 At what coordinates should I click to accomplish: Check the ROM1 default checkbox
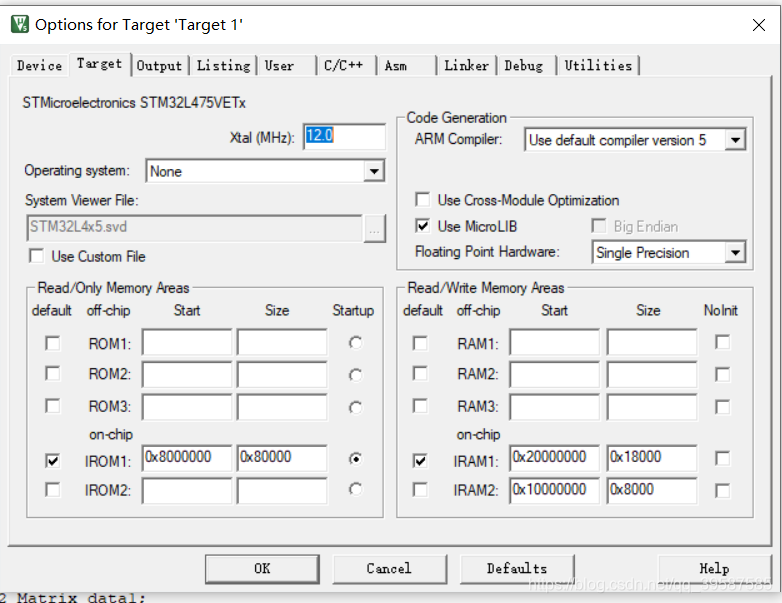52,343
